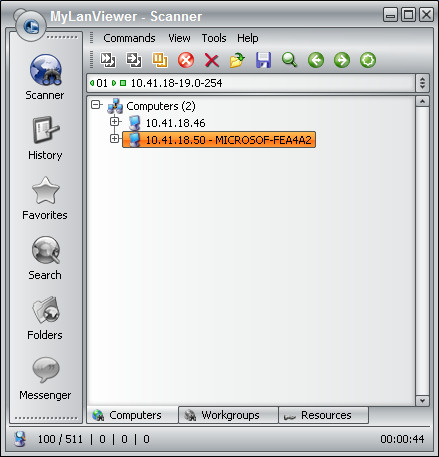Screen dimensions: 439x457
Task: Open the Favorites star section
Action: 45,198
